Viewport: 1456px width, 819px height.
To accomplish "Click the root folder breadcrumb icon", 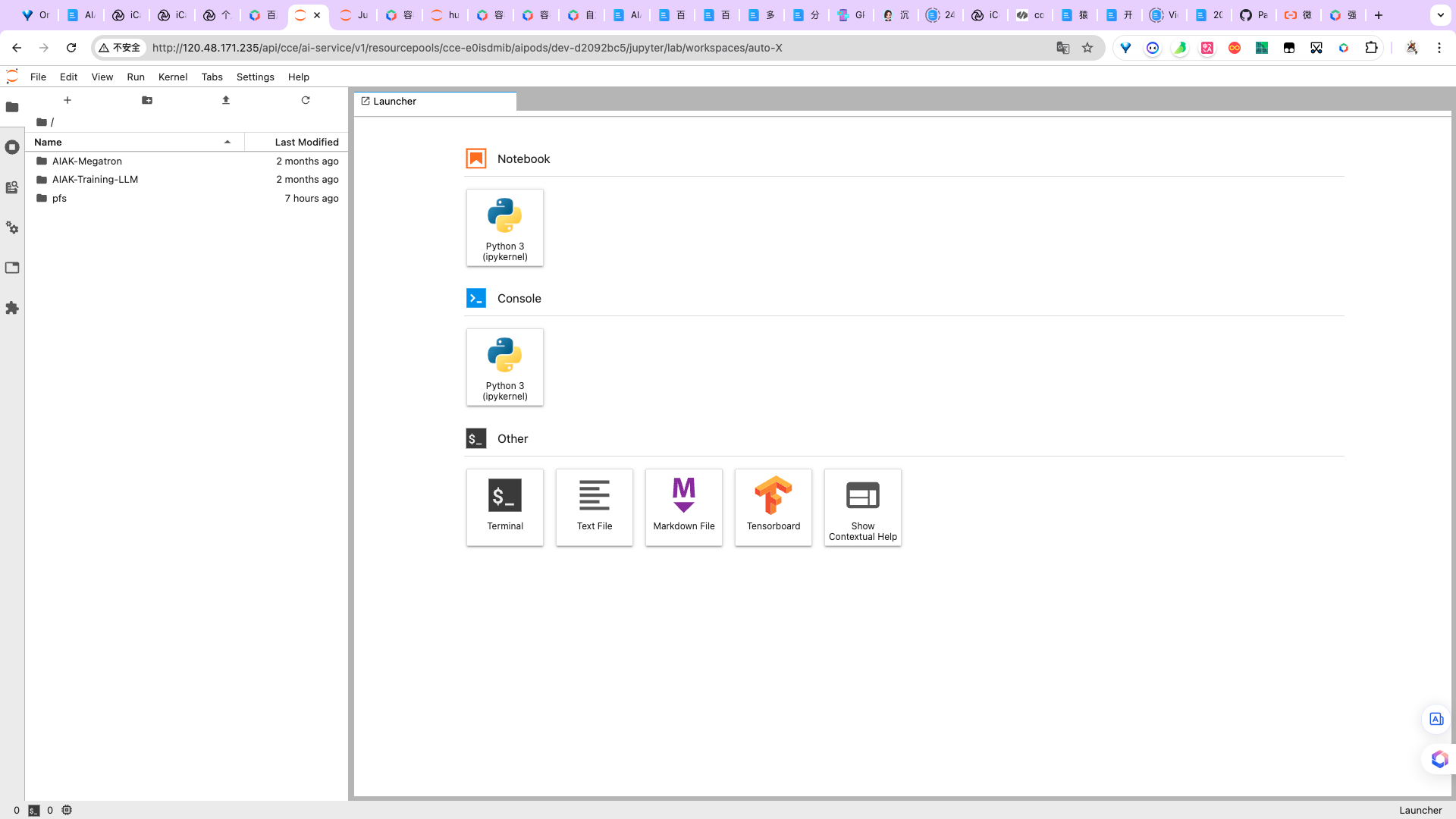I will pos(42,122).
